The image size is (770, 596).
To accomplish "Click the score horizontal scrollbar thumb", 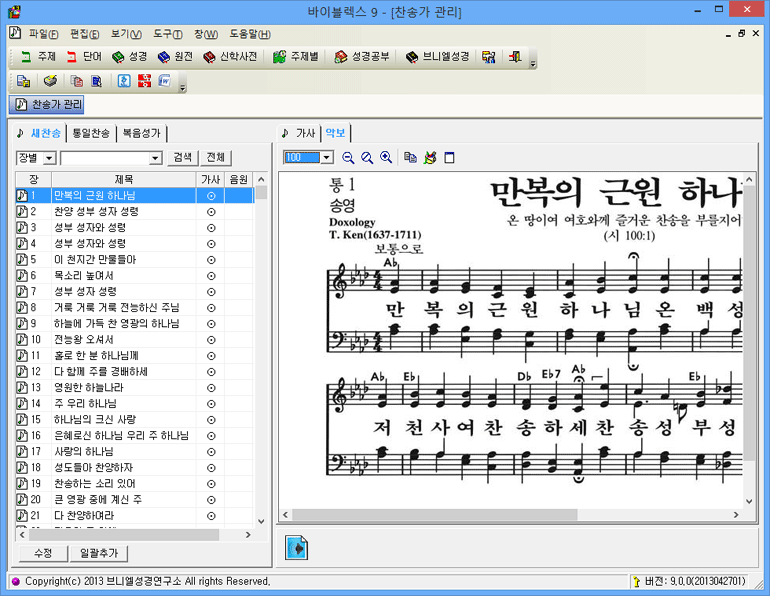I will click(x=435, y=515).
